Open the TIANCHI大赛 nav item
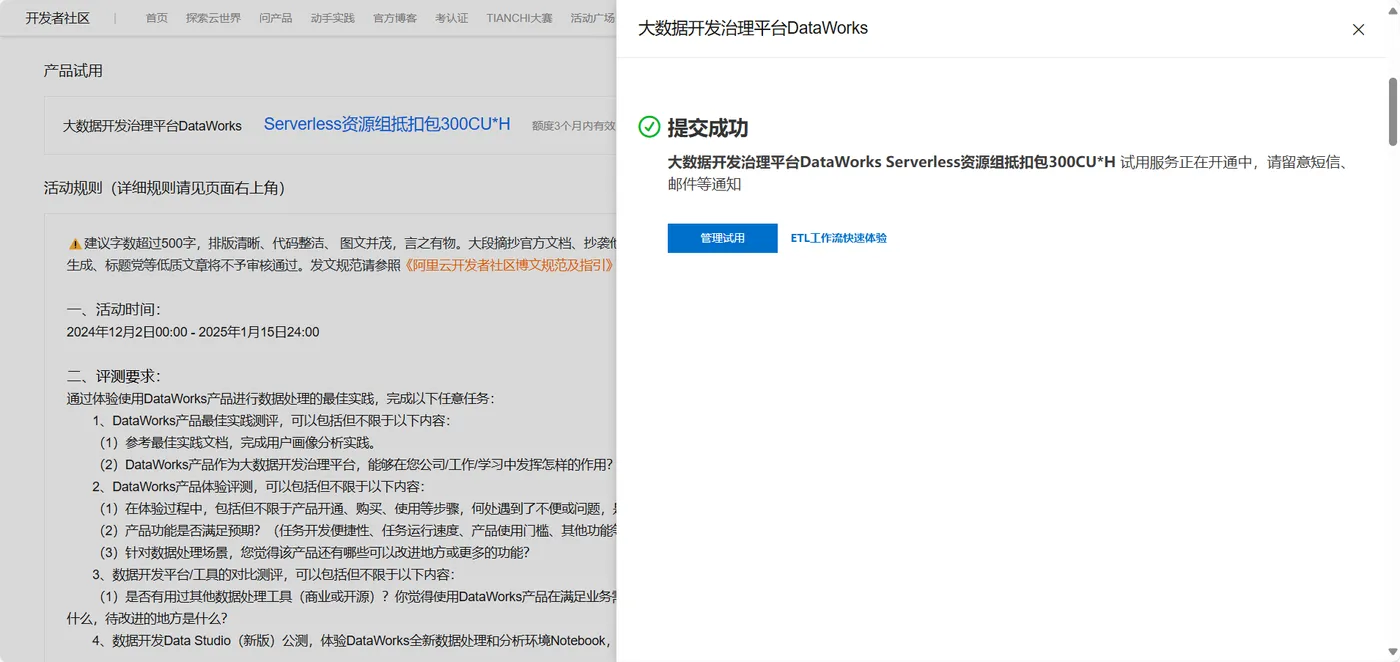This screenshot has width=1400, height=662. pyautogui.click(x=519, y=18)
